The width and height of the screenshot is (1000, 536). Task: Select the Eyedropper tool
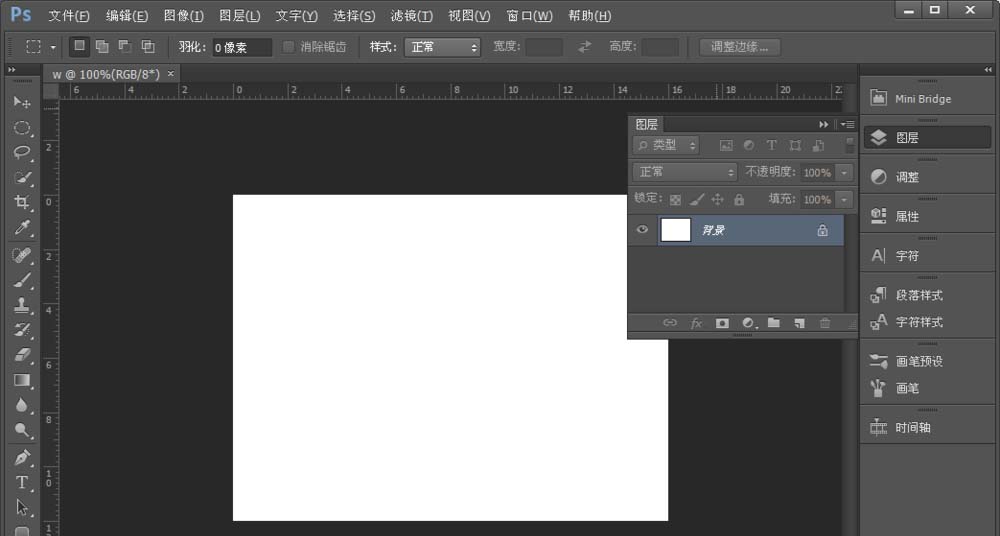[x=21, y=229]
